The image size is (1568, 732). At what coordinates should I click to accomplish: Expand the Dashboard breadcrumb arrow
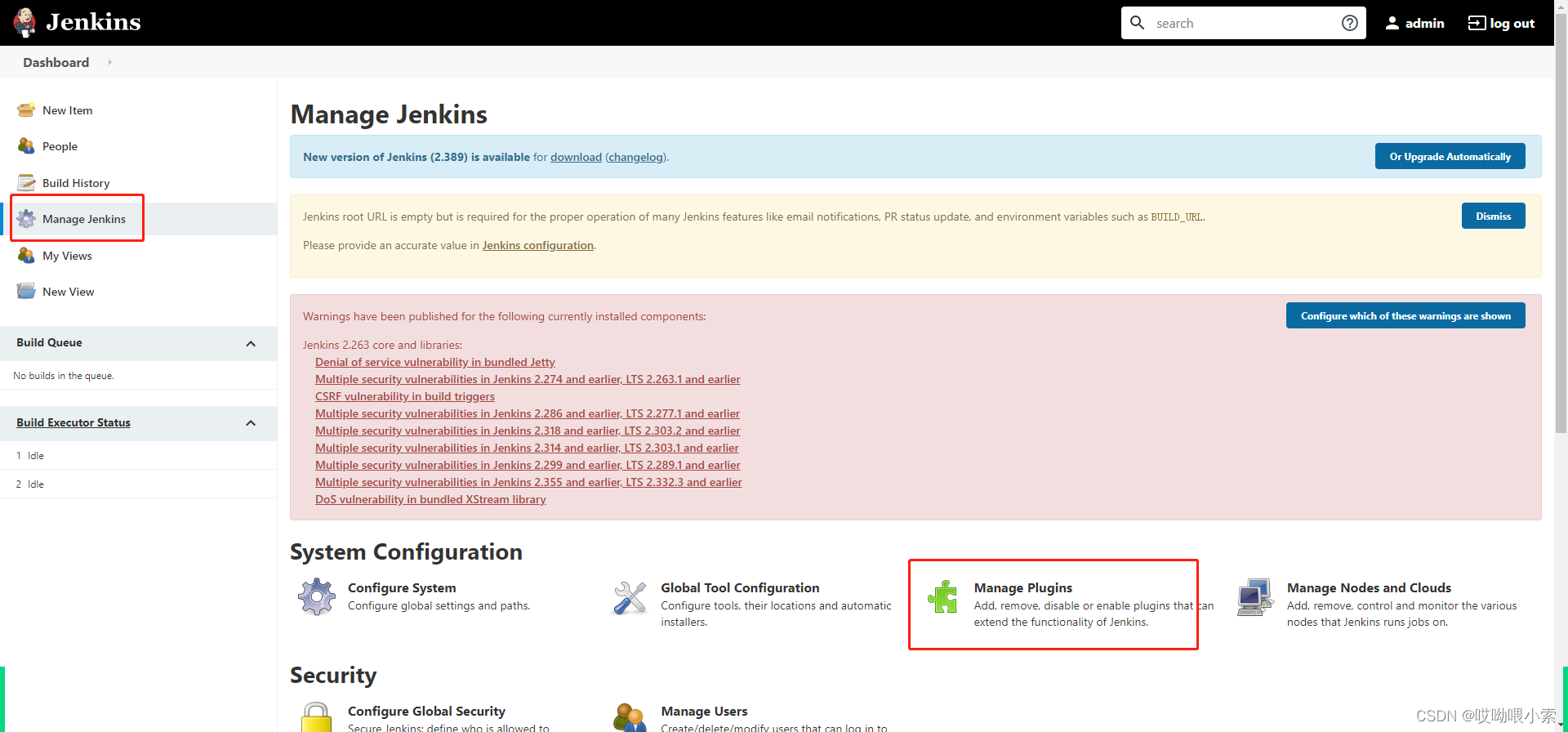click(109, 62)
